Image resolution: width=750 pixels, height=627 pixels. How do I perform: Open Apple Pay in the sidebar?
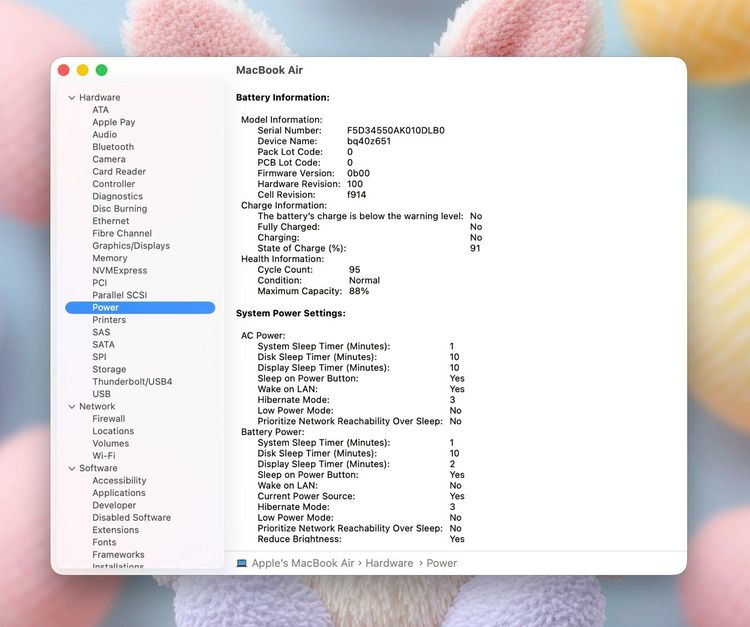pyautogui.click(x=114, y=122)
